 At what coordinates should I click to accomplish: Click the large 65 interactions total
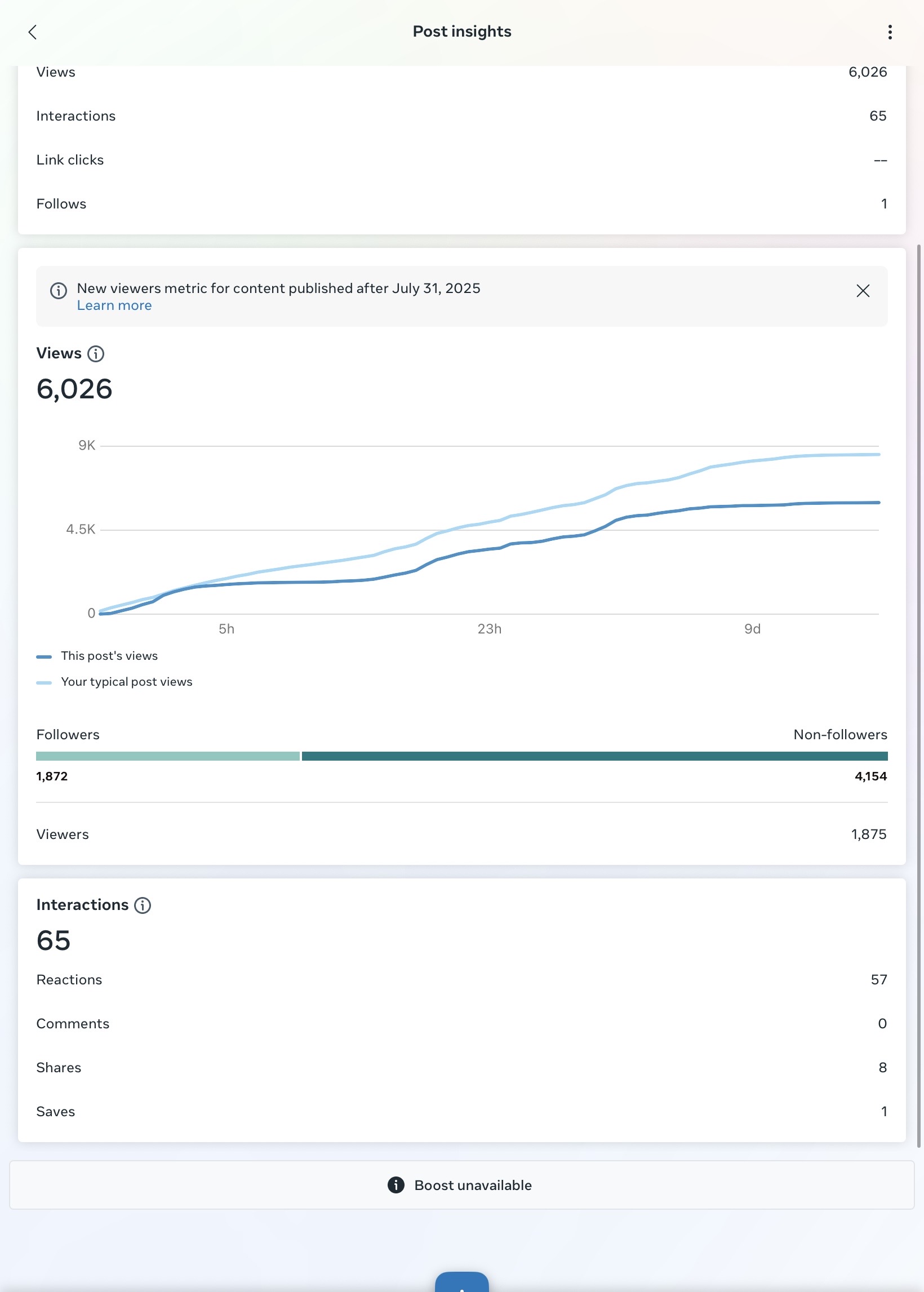(x=54, y=940)
